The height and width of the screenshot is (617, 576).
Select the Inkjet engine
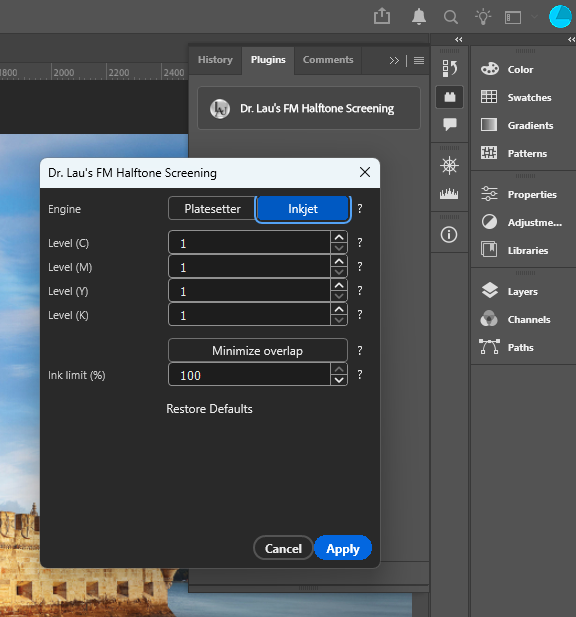[303, 209]
